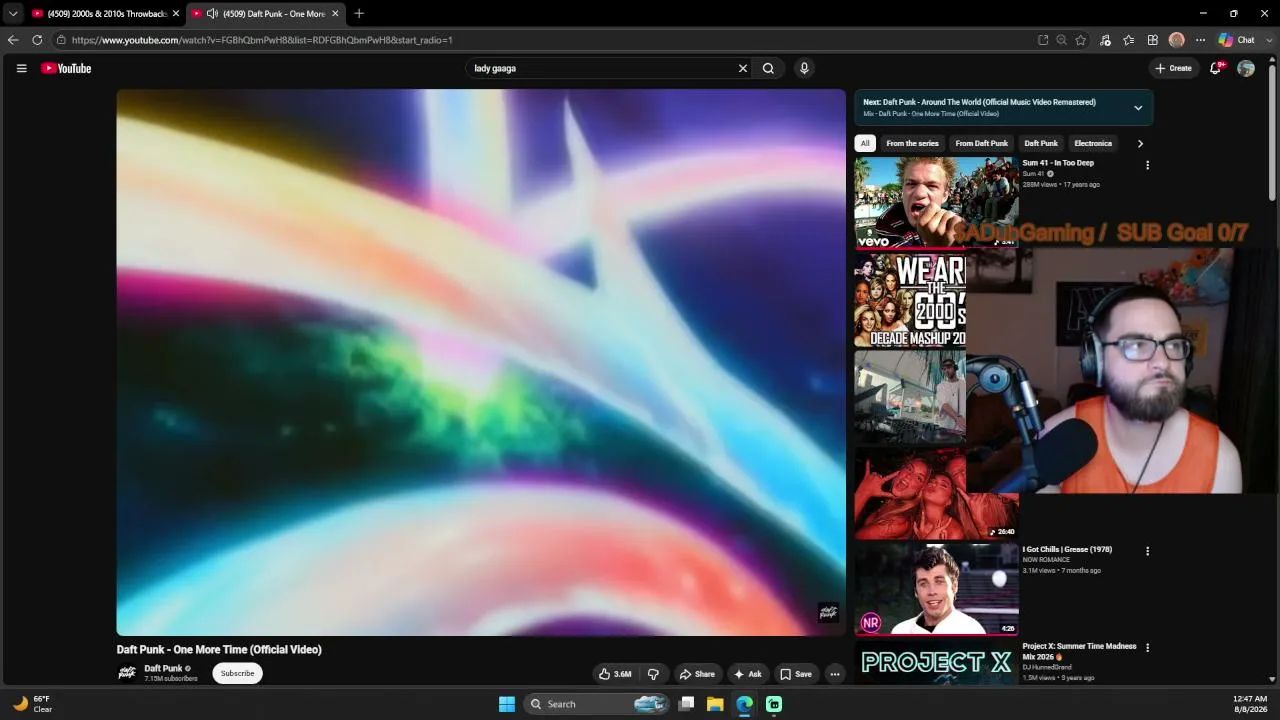Open the I Got Chills Grease thumbnail
1280x720 pixels.
(x=936, y=589)
